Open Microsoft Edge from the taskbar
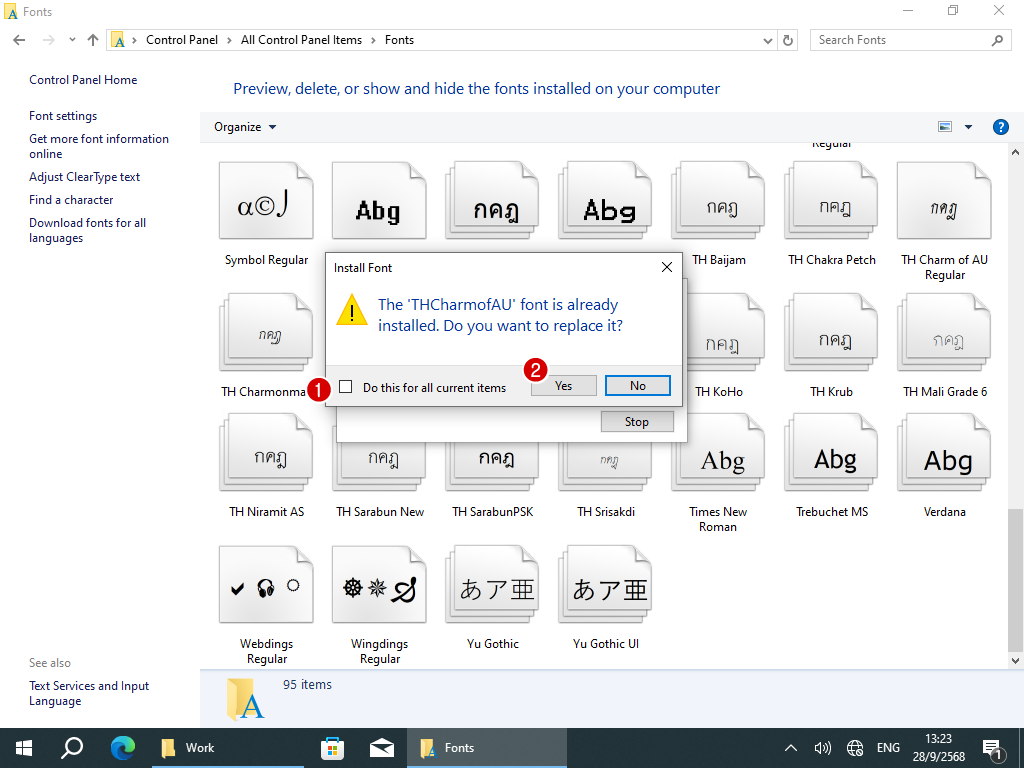The height and width of the screenshot is (768, 1024). click(x=122, y=747)
